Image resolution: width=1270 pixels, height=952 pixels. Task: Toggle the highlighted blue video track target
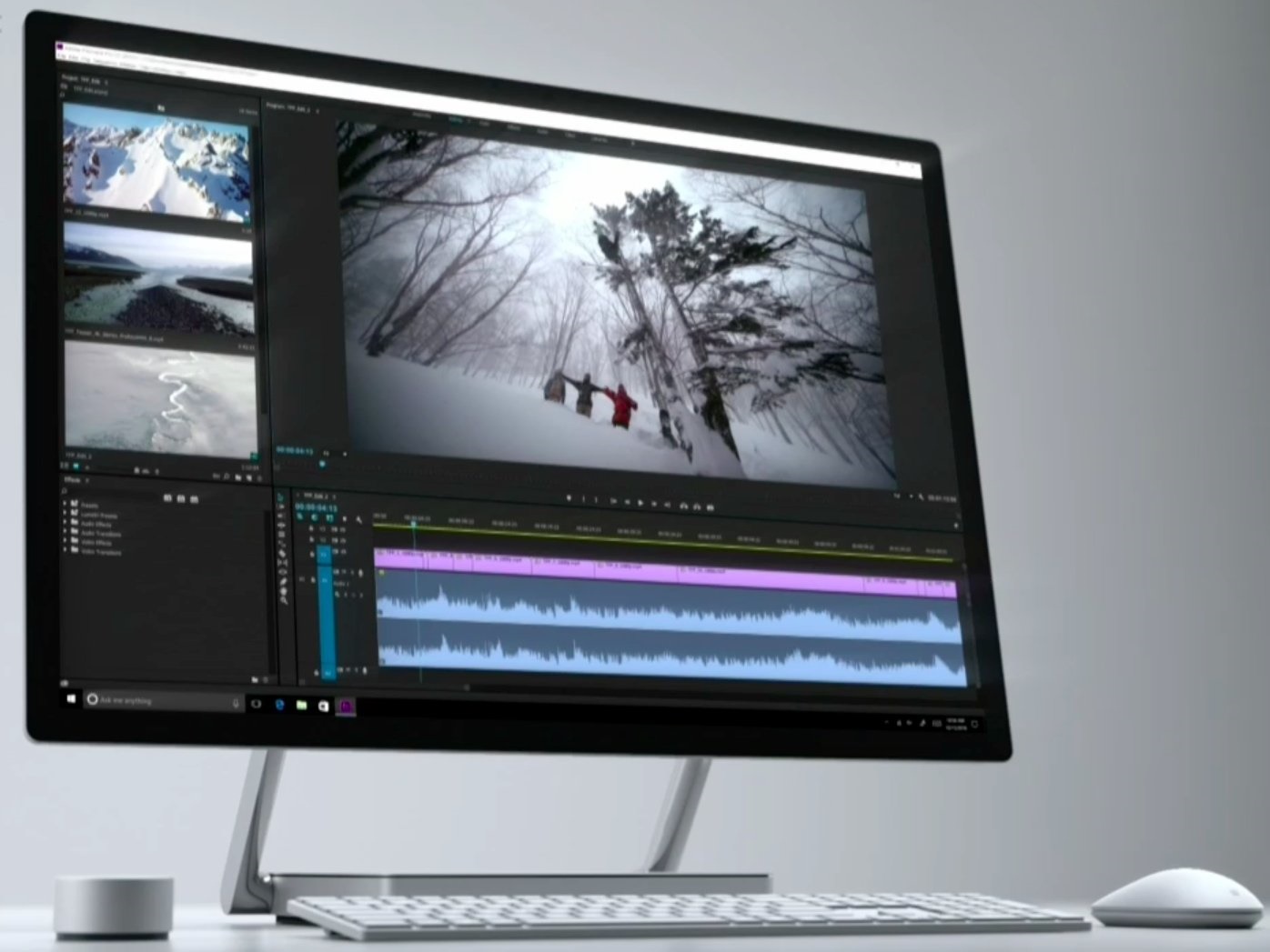[323, 556]
